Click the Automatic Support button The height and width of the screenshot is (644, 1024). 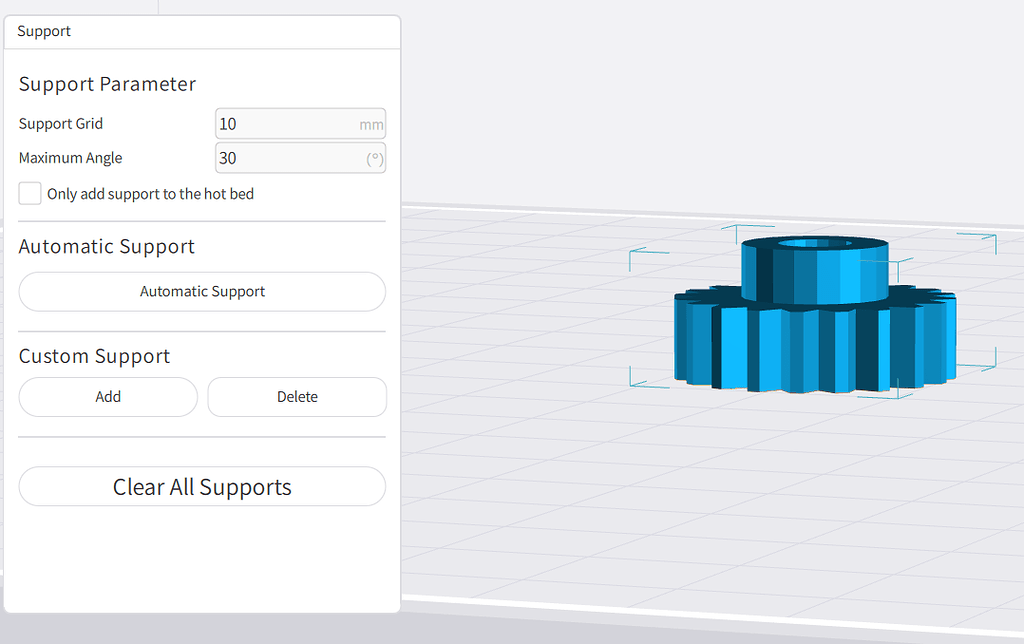click(x=201, y=291)
